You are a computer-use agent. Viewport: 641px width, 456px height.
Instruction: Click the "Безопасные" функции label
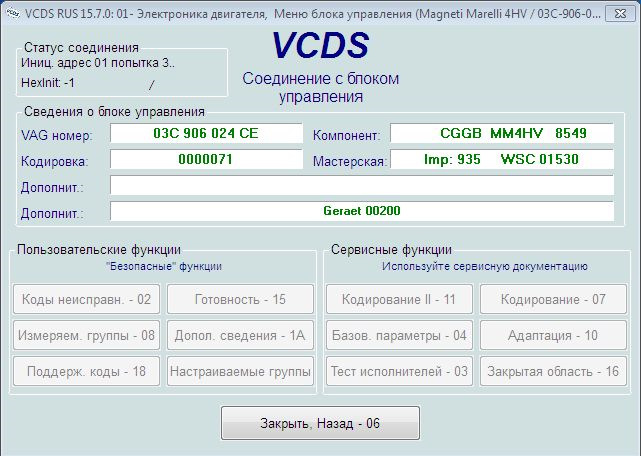(x=164, y=267)
